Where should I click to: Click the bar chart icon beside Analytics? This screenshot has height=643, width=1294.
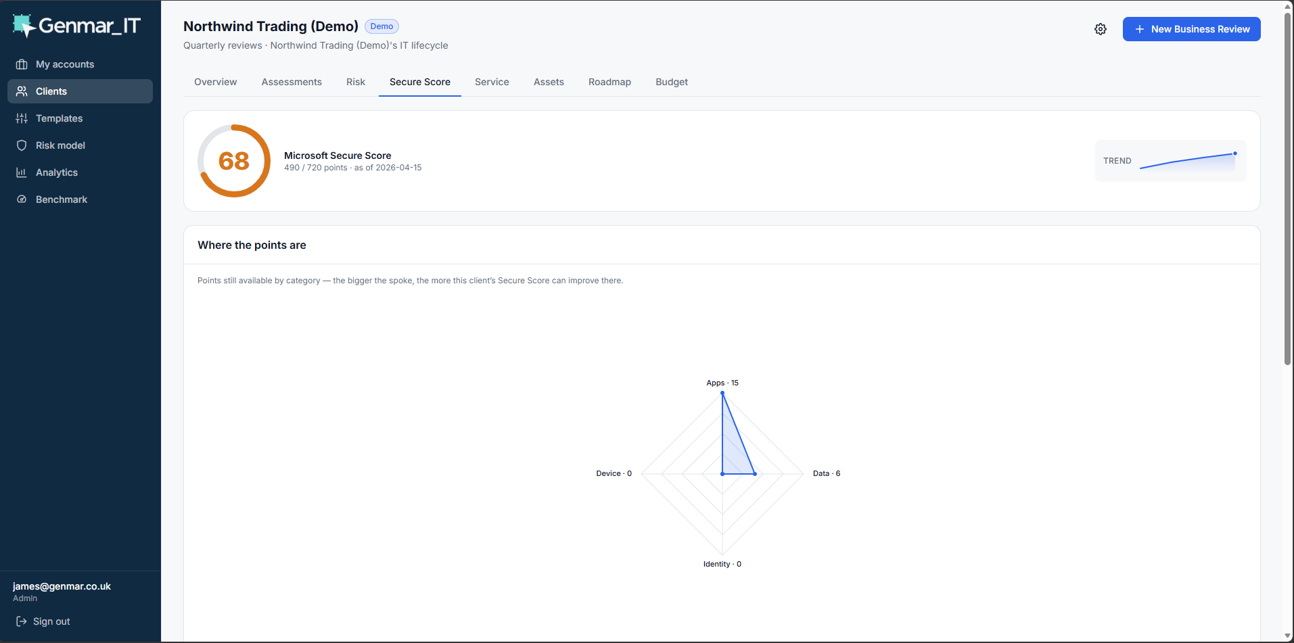[22, 172]
